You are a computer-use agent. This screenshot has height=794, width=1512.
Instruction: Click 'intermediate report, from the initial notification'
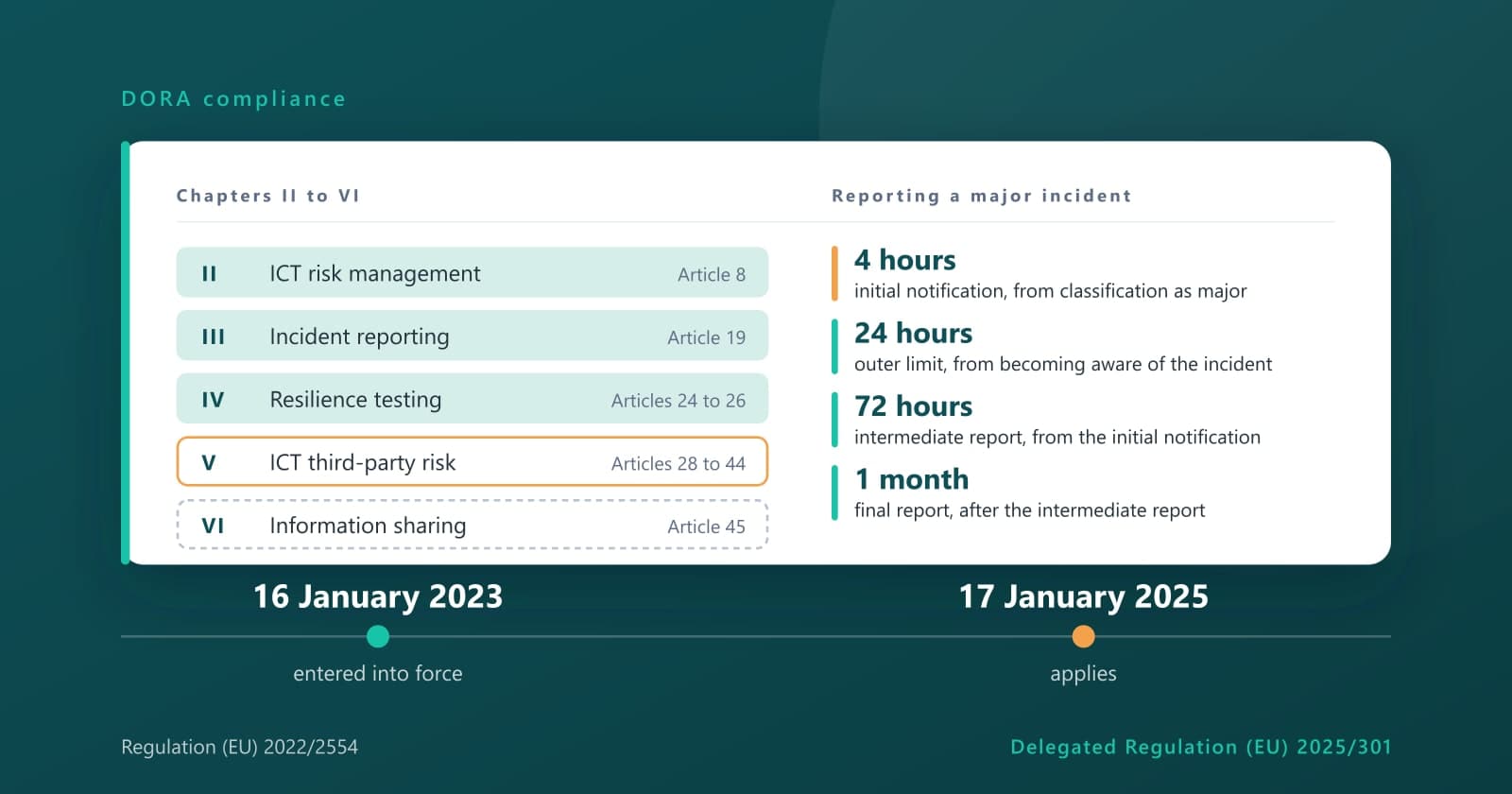tap(1057, 437)
